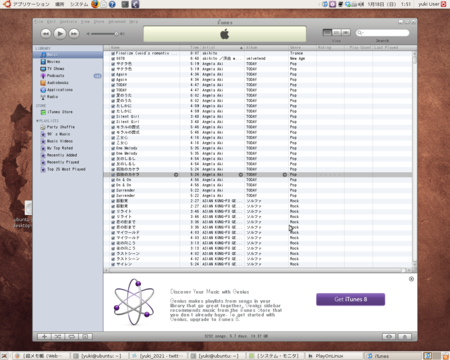Open the search magnifier dropdown
Image resolution: width=450 pixels, height=360 pixels.
(x=360, y=33)
